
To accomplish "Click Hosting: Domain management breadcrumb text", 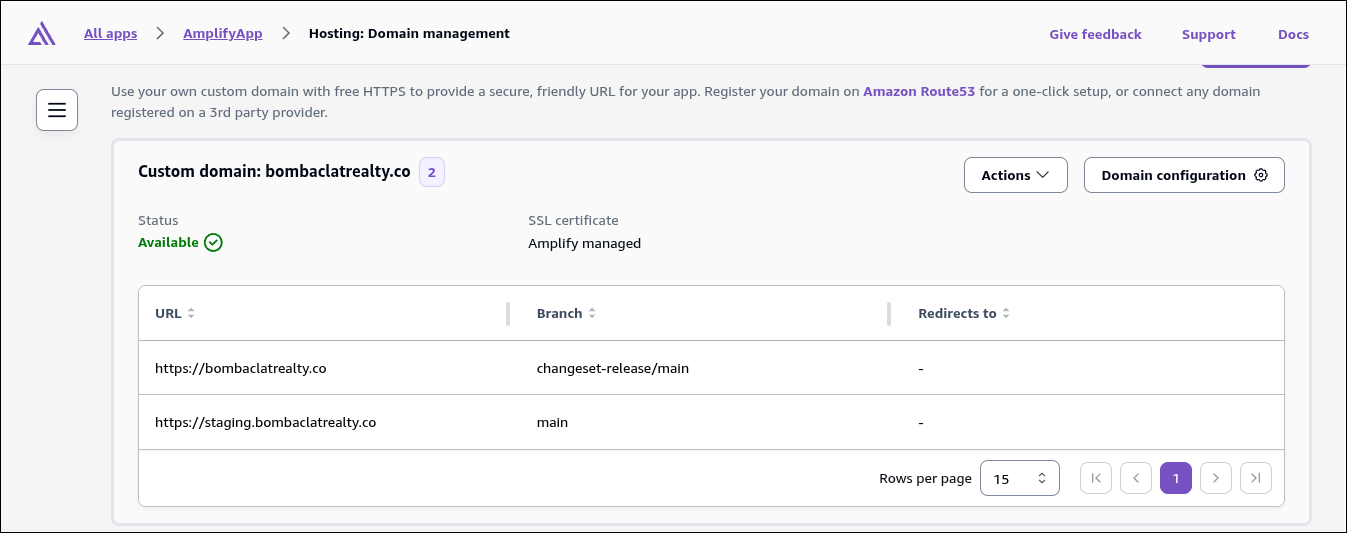I will point(409,33).
